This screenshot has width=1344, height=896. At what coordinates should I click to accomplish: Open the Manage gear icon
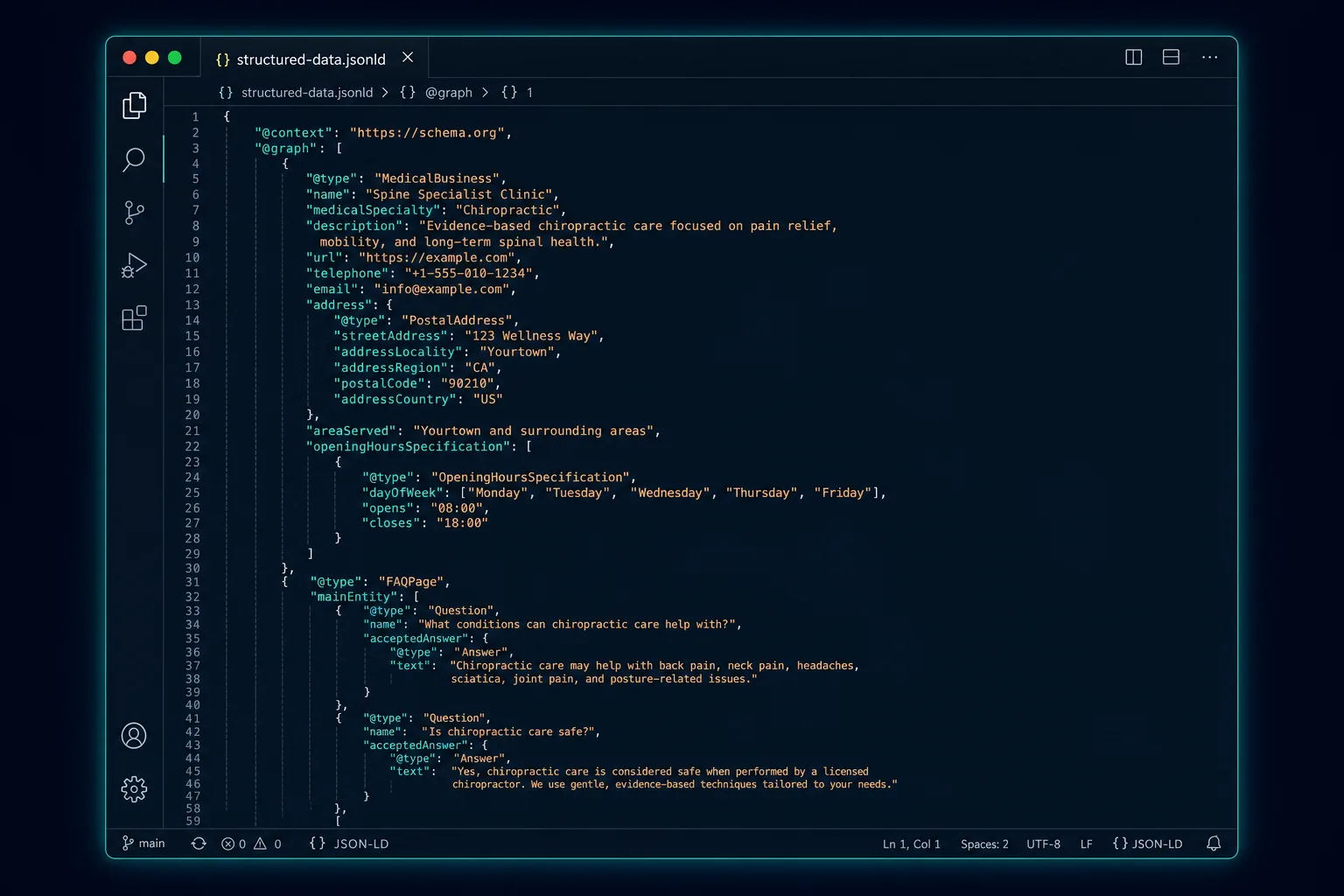pos(134,789)
